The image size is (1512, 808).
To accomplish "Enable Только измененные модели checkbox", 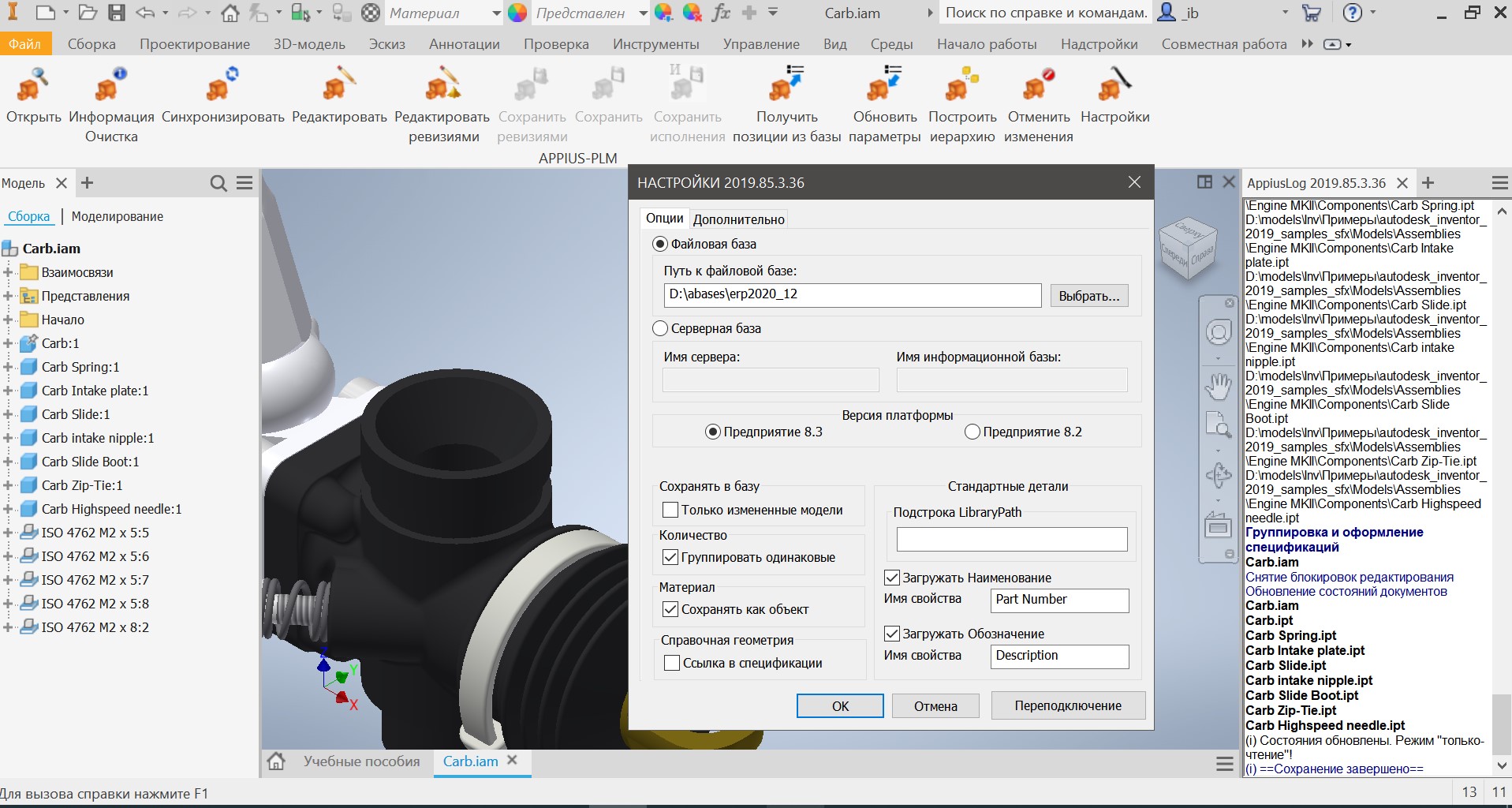I will 670,509.
